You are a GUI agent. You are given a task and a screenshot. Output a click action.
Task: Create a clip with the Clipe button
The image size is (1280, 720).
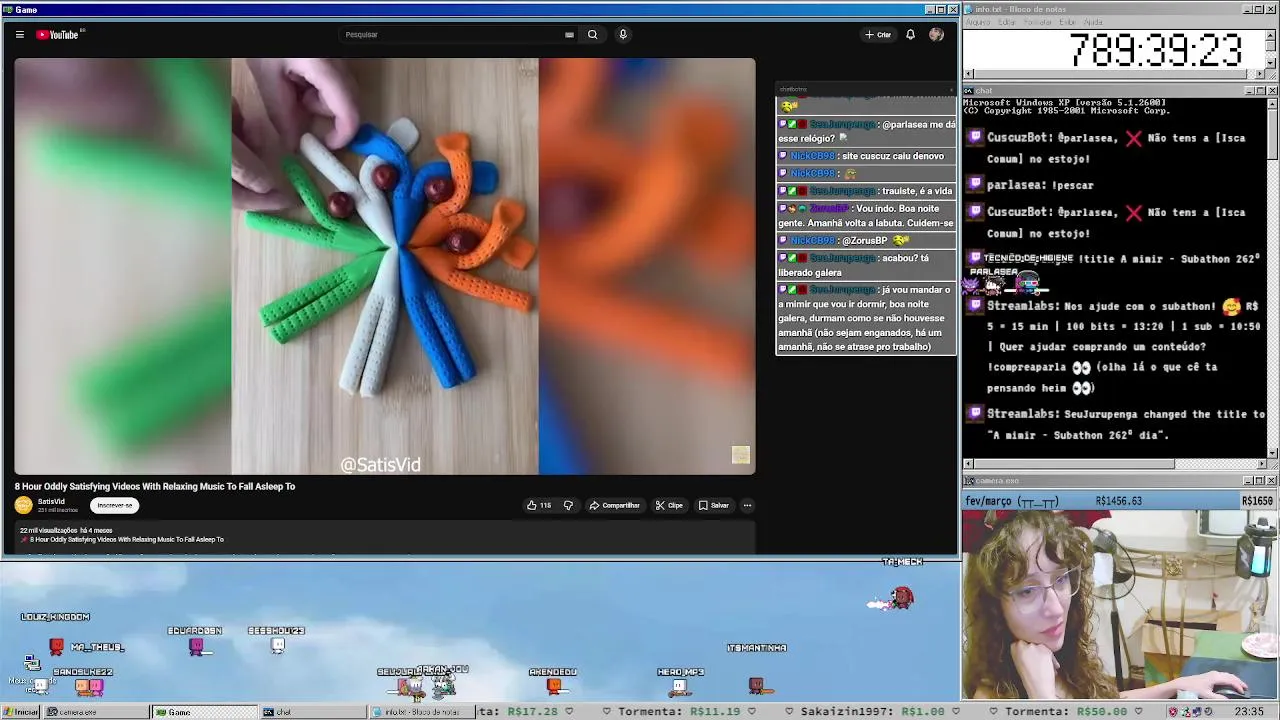(669, 505)
